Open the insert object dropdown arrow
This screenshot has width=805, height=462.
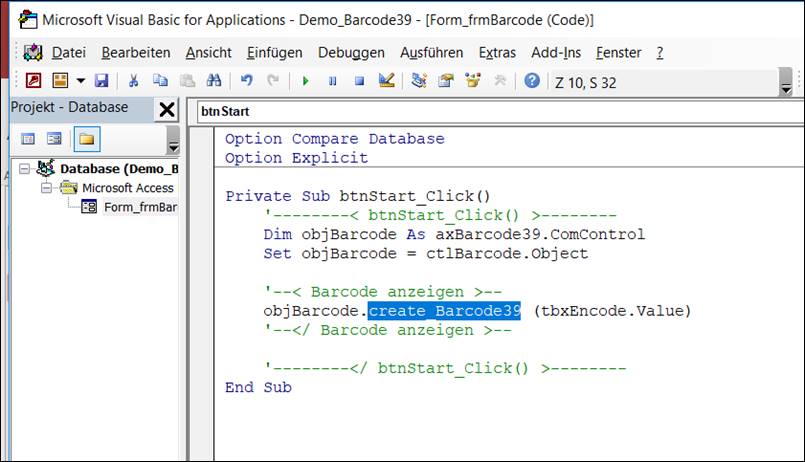(x=81, y=81)
